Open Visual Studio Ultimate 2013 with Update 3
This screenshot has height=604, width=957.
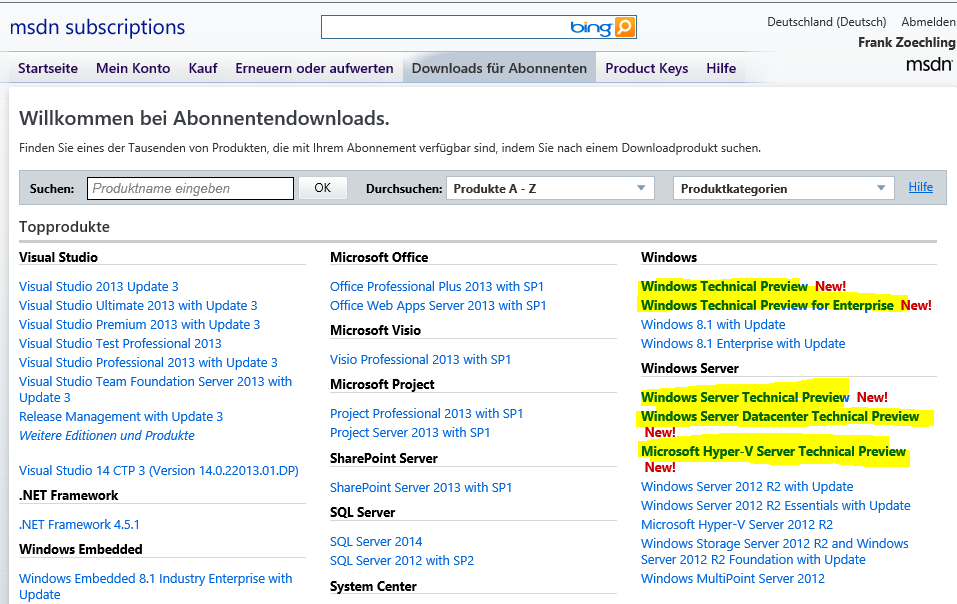[x=138, y=305]
